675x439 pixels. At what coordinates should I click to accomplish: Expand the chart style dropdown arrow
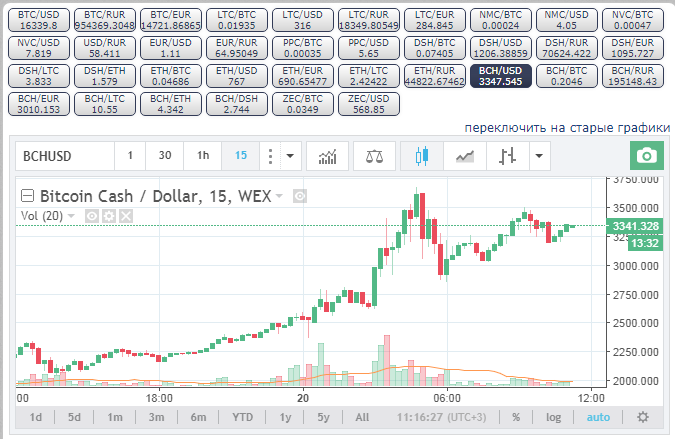539,156
